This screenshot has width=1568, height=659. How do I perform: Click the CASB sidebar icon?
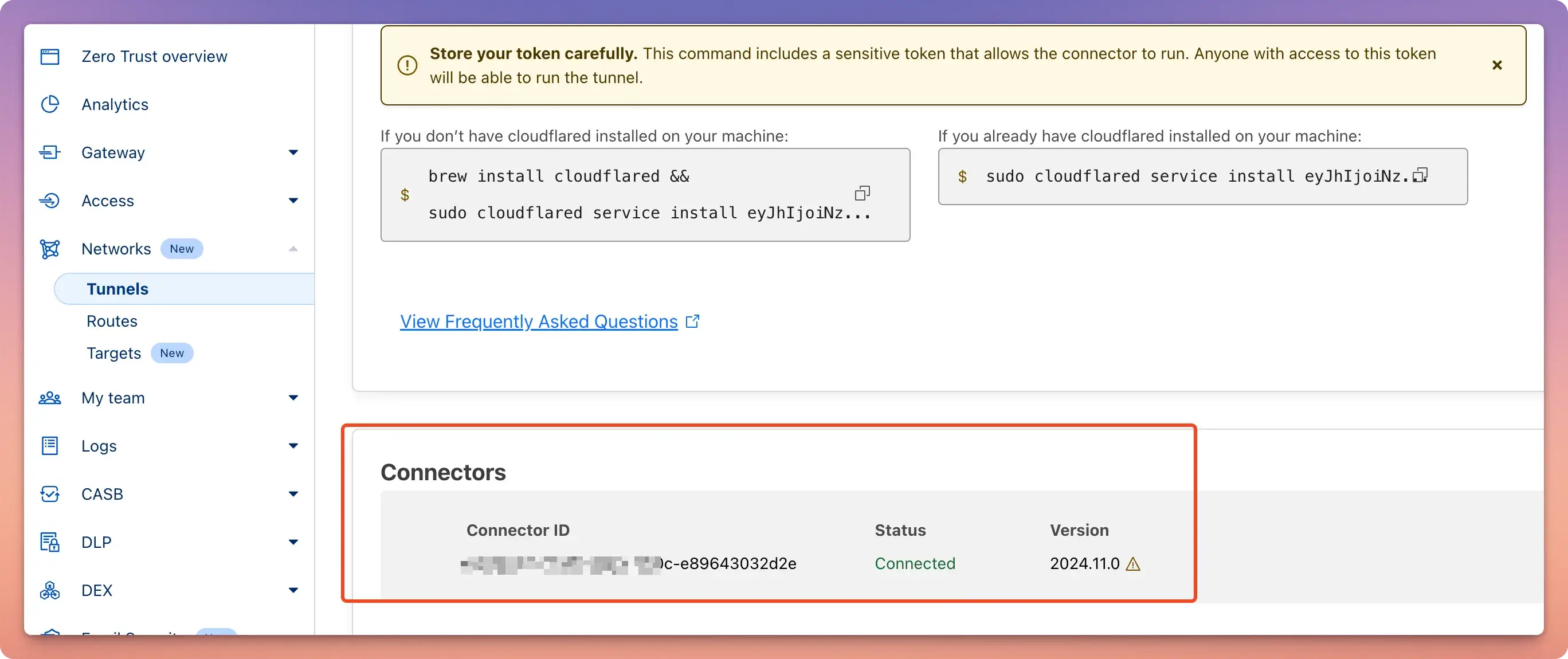click(50, 494)
